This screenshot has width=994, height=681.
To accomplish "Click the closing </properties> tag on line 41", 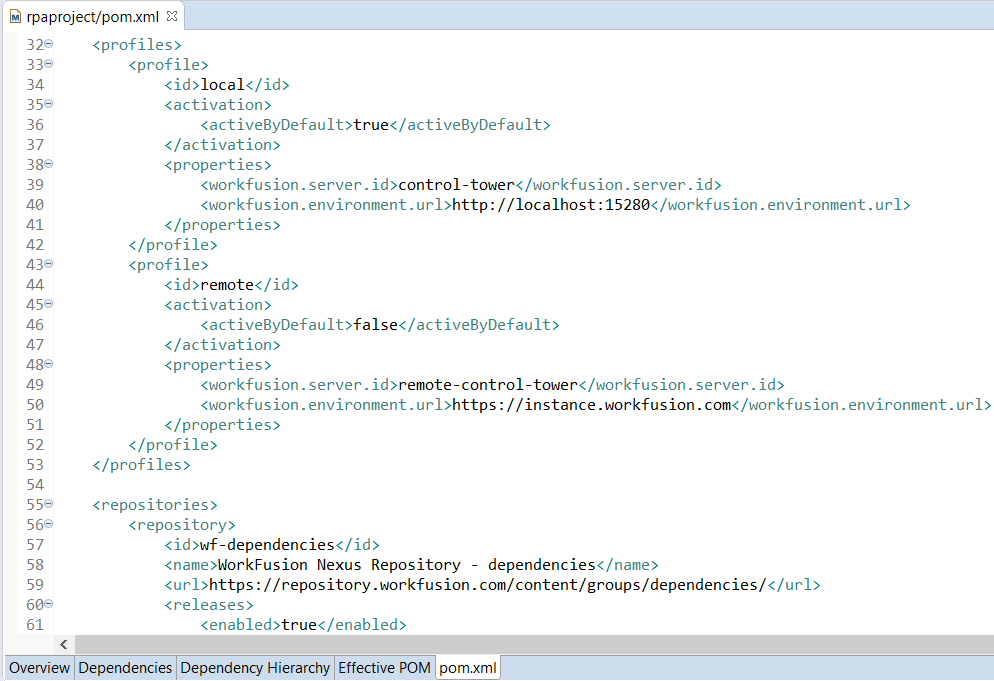I will coord(223,224).
